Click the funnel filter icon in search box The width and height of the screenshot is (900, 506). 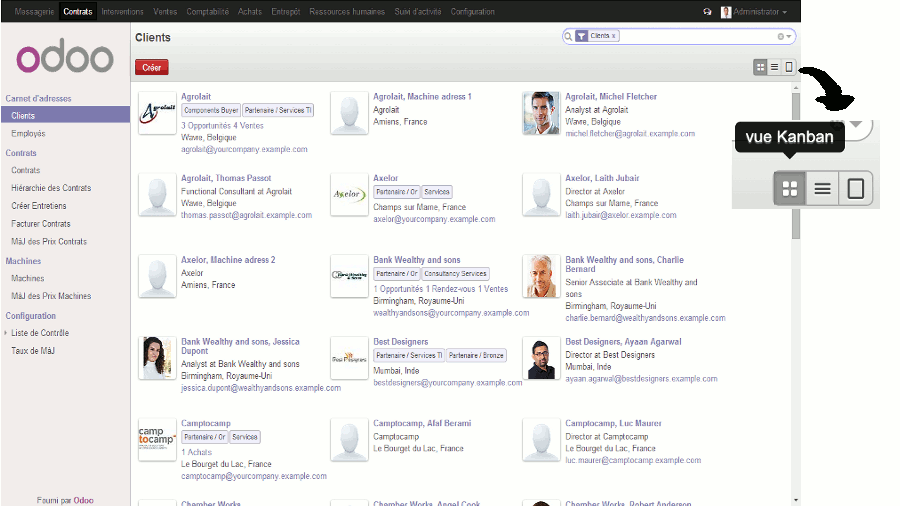581,36
